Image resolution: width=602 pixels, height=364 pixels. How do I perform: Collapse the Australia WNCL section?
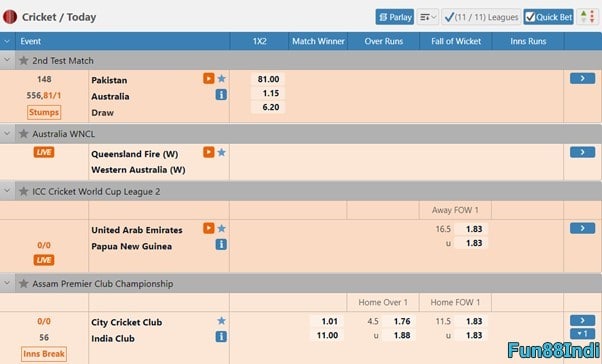[x=7, y=133]
